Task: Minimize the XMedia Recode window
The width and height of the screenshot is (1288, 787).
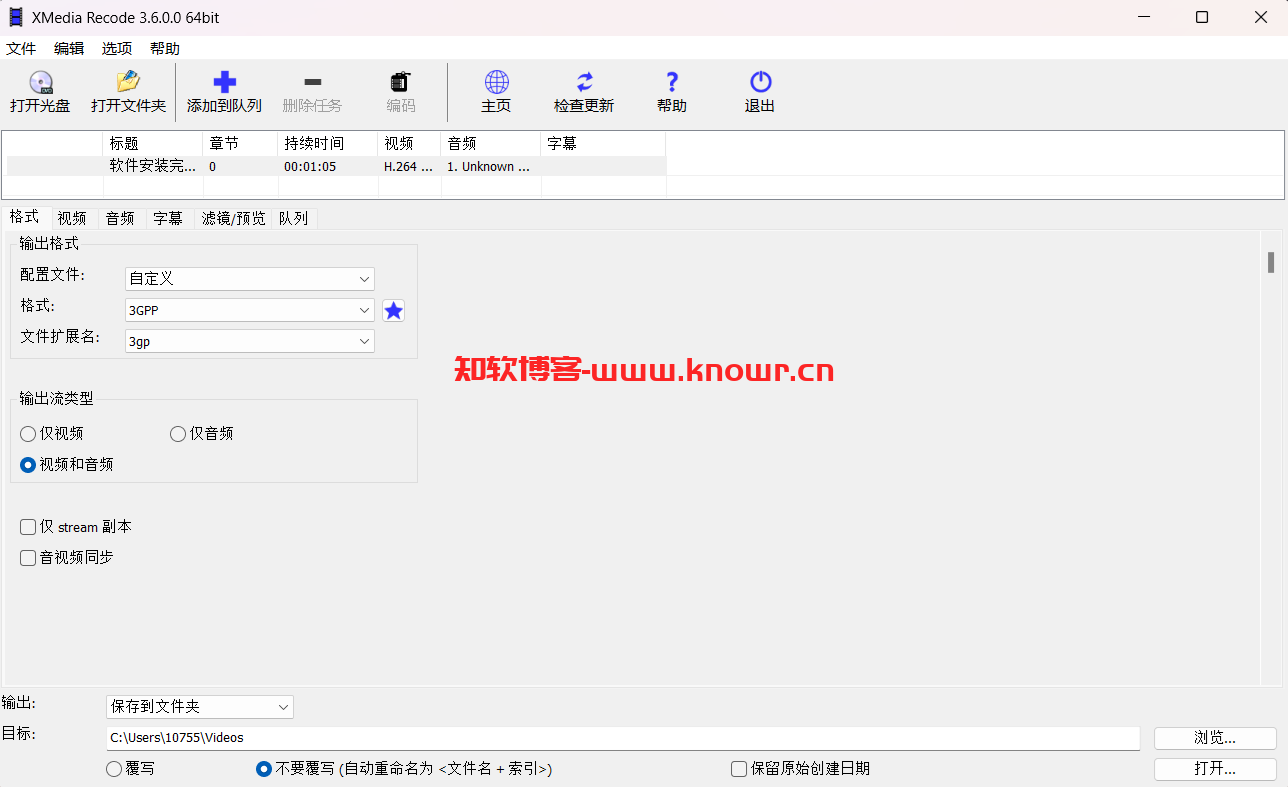Action: (1143, 17)
